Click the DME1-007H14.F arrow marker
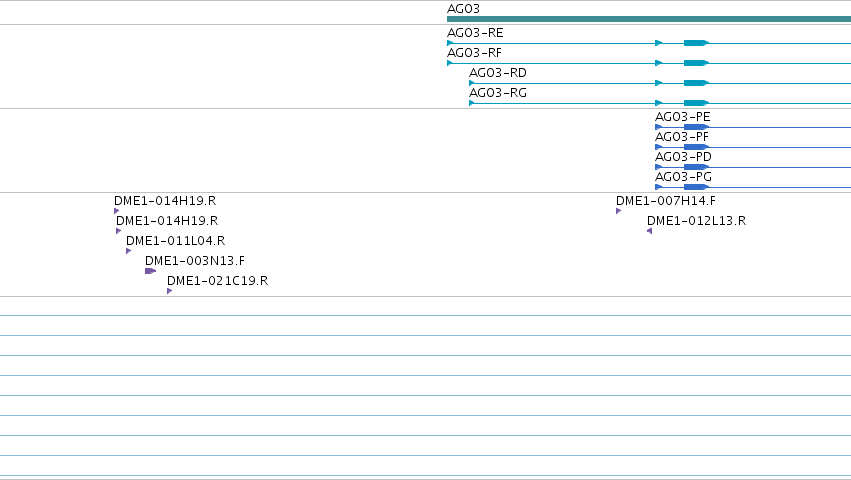This screenshot has width=851, height=480. (618, 211)
